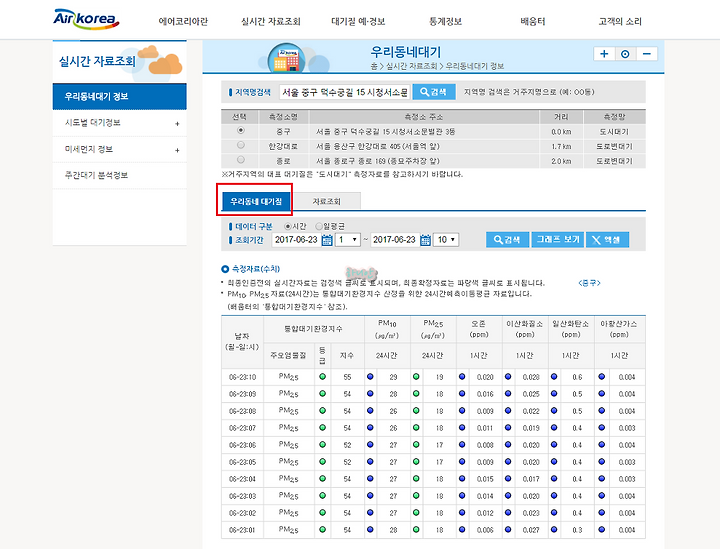Expand the 시도별 대기정보 submenu

[x=177, y=123]
